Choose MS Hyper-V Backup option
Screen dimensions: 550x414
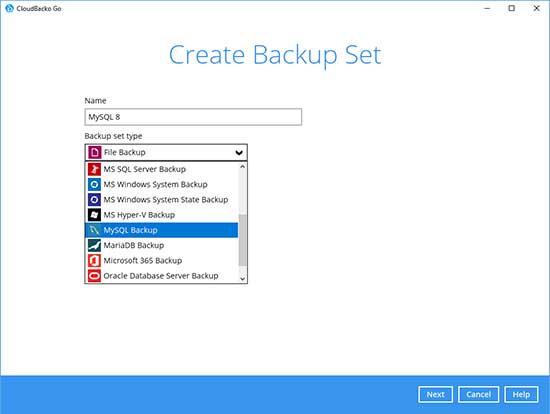(162, 215)
